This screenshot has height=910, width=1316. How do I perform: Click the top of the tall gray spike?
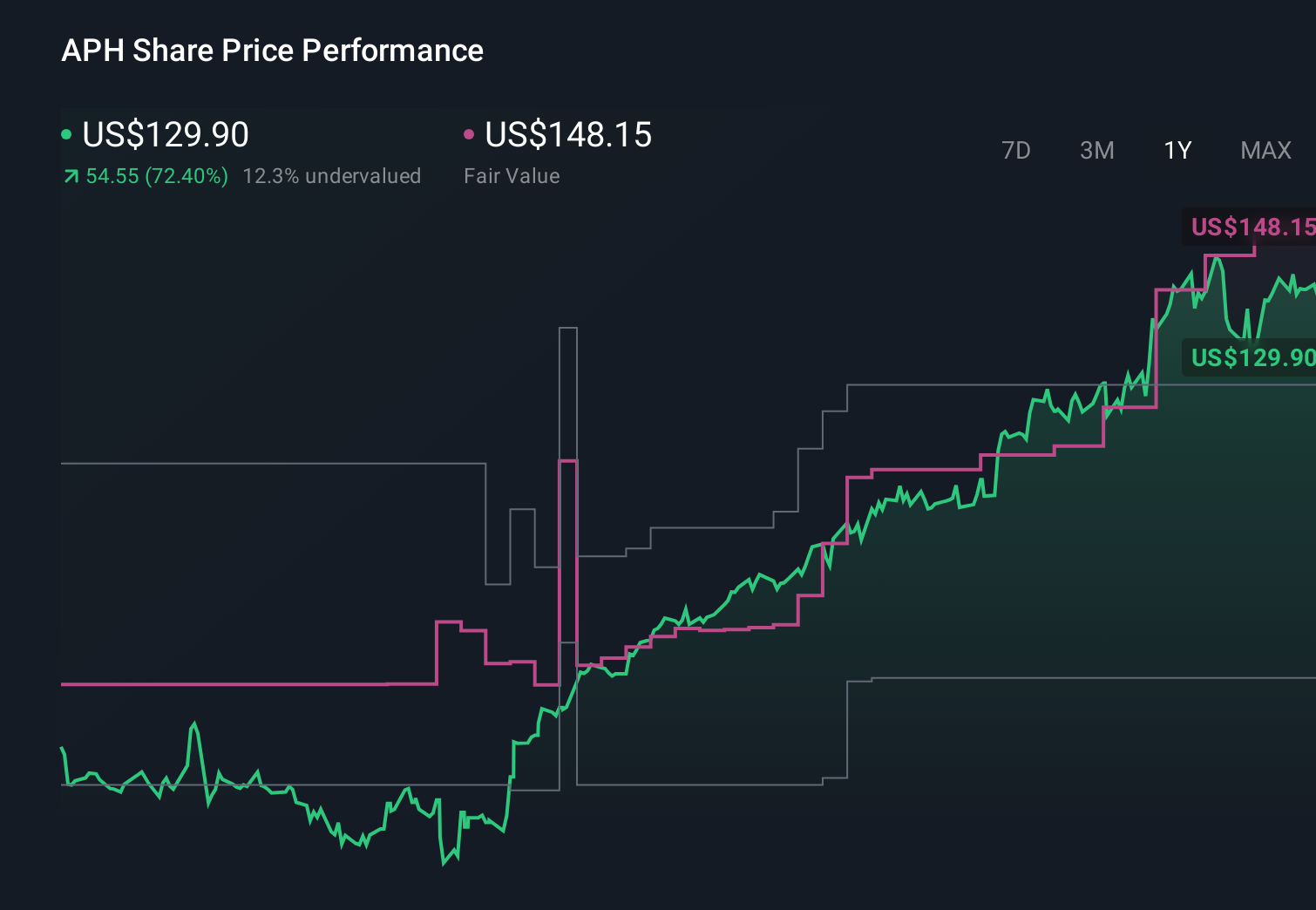pos(567,329)
